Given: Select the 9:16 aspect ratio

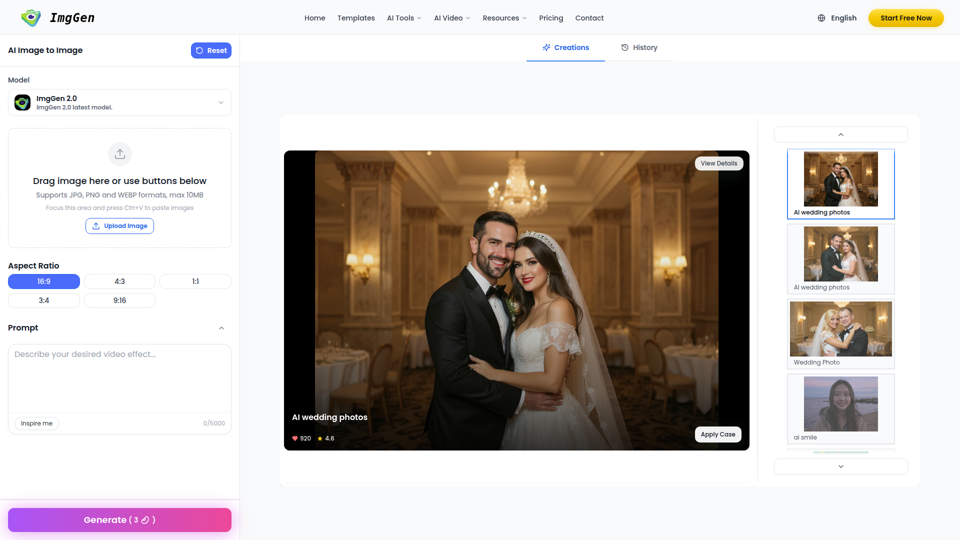Looking at the screenshot, I should click(120, 300).
